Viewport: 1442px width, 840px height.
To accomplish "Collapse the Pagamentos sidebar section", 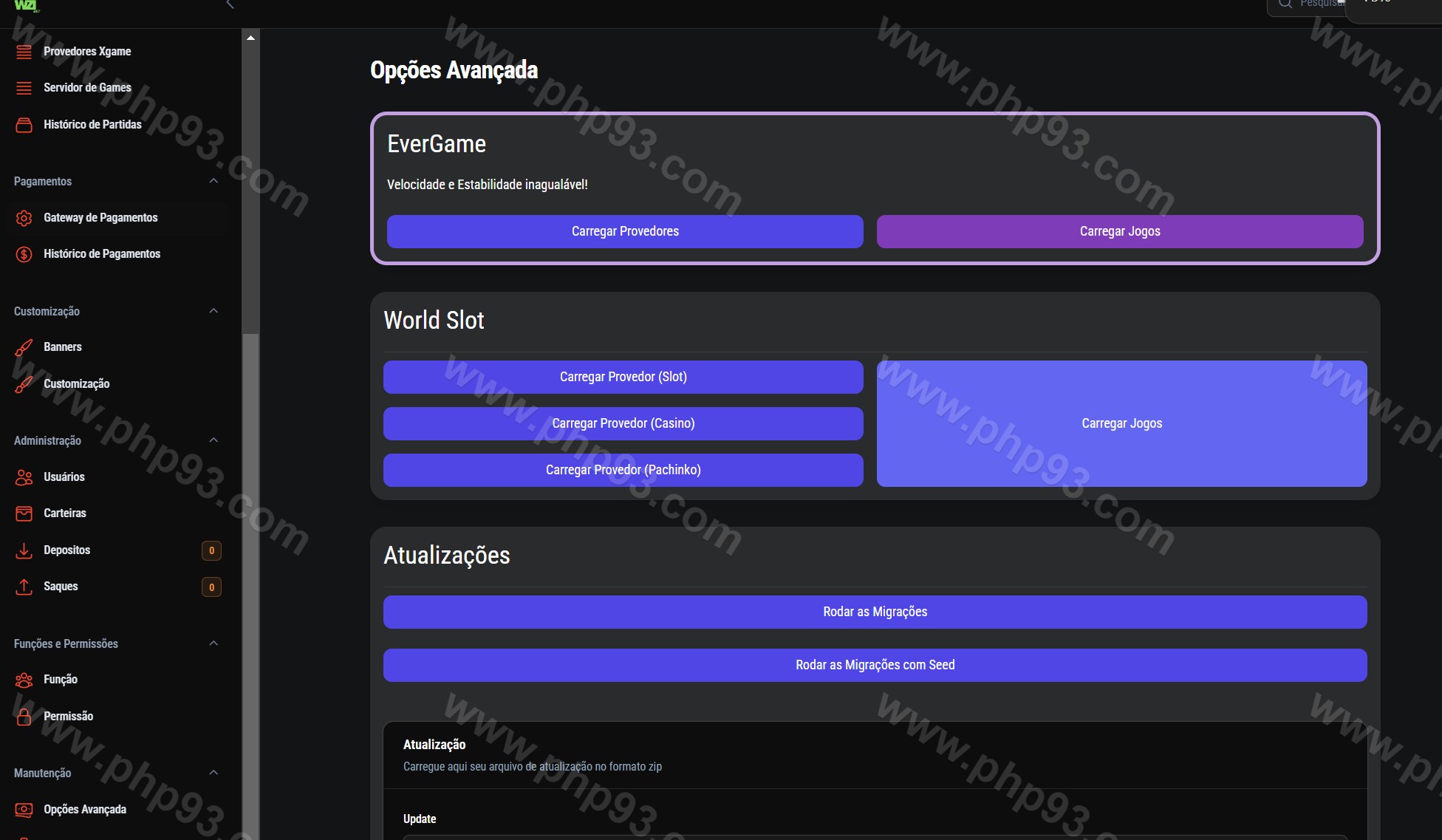I will (213, 181).
